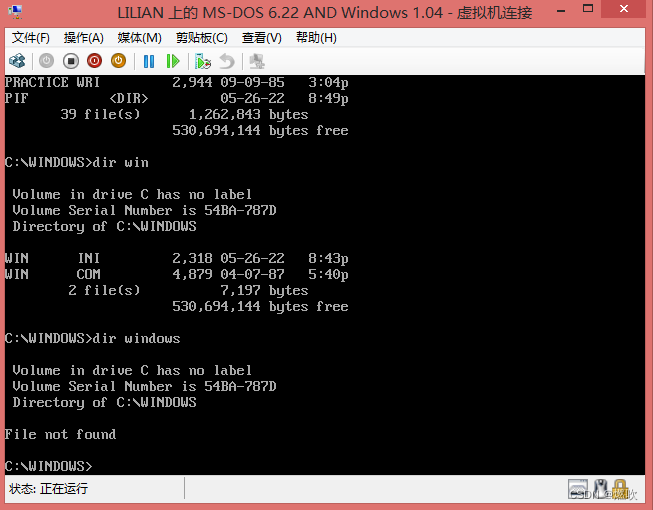Open the 剪贴板(C) menu

coord(202,38)
